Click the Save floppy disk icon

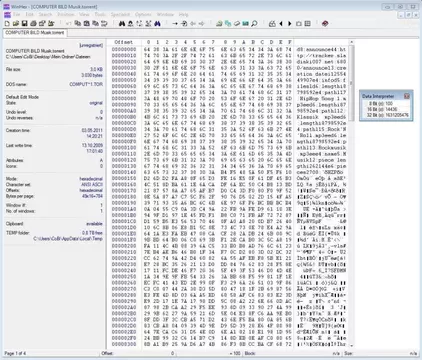24,23
